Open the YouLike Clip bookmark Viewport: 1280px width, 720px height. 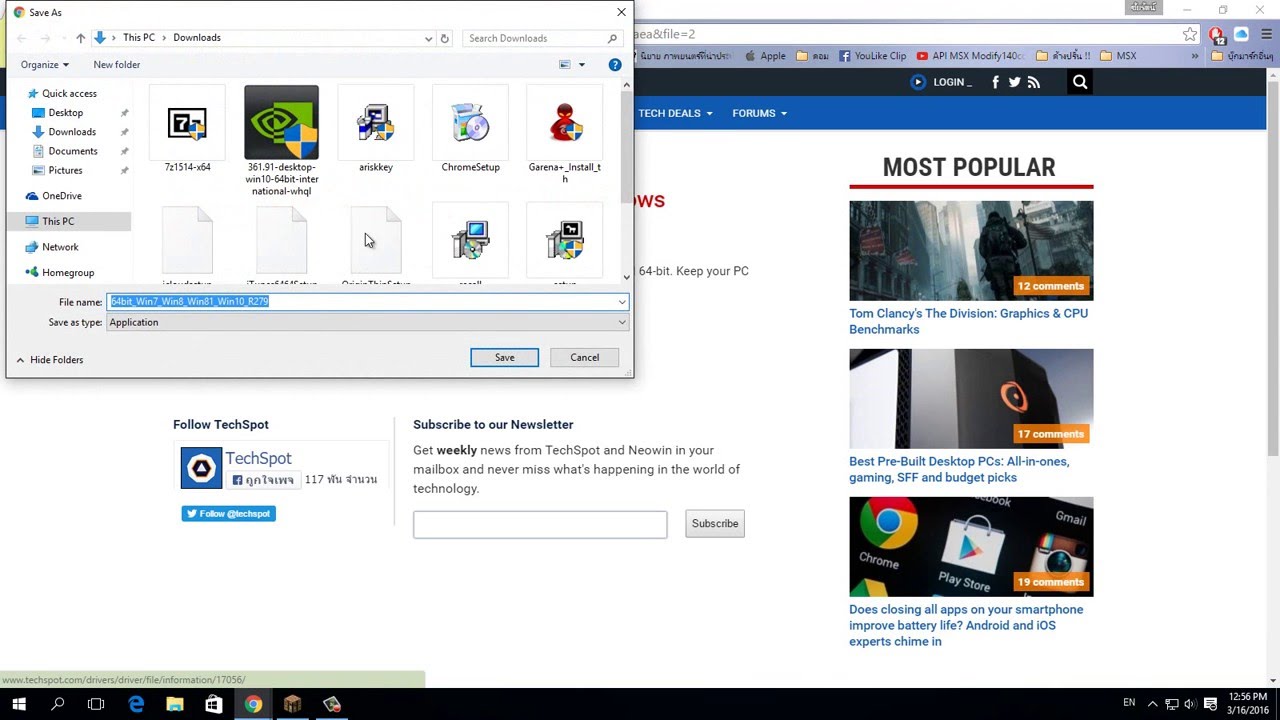872,56
